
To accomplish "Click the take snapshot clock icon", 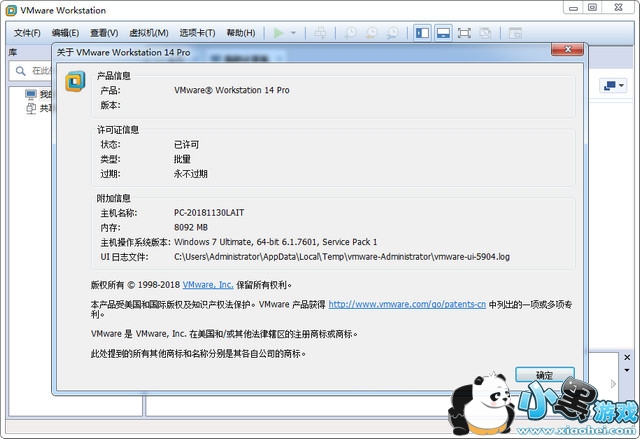I will (x=350, y=33).
